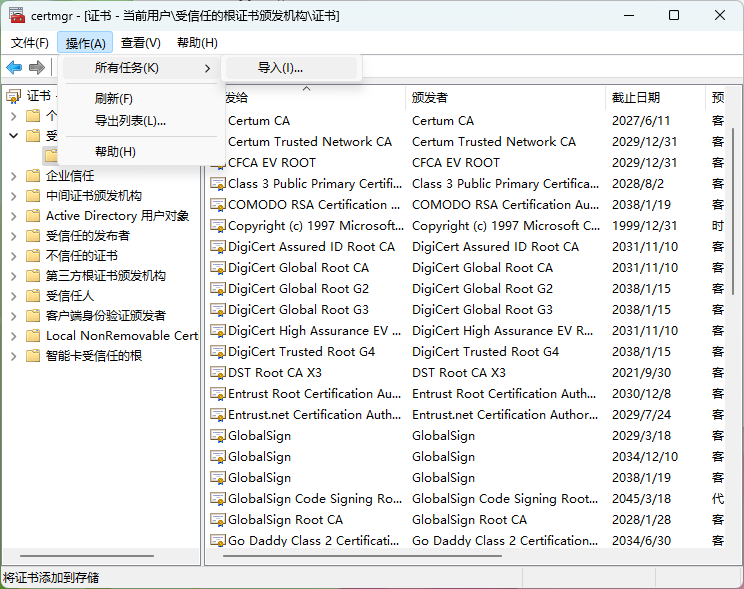Click the certificate icon beside DigiCert Trusted Root G4
The width and height of the screenshot is (744, 589).
tap(218, 352)
